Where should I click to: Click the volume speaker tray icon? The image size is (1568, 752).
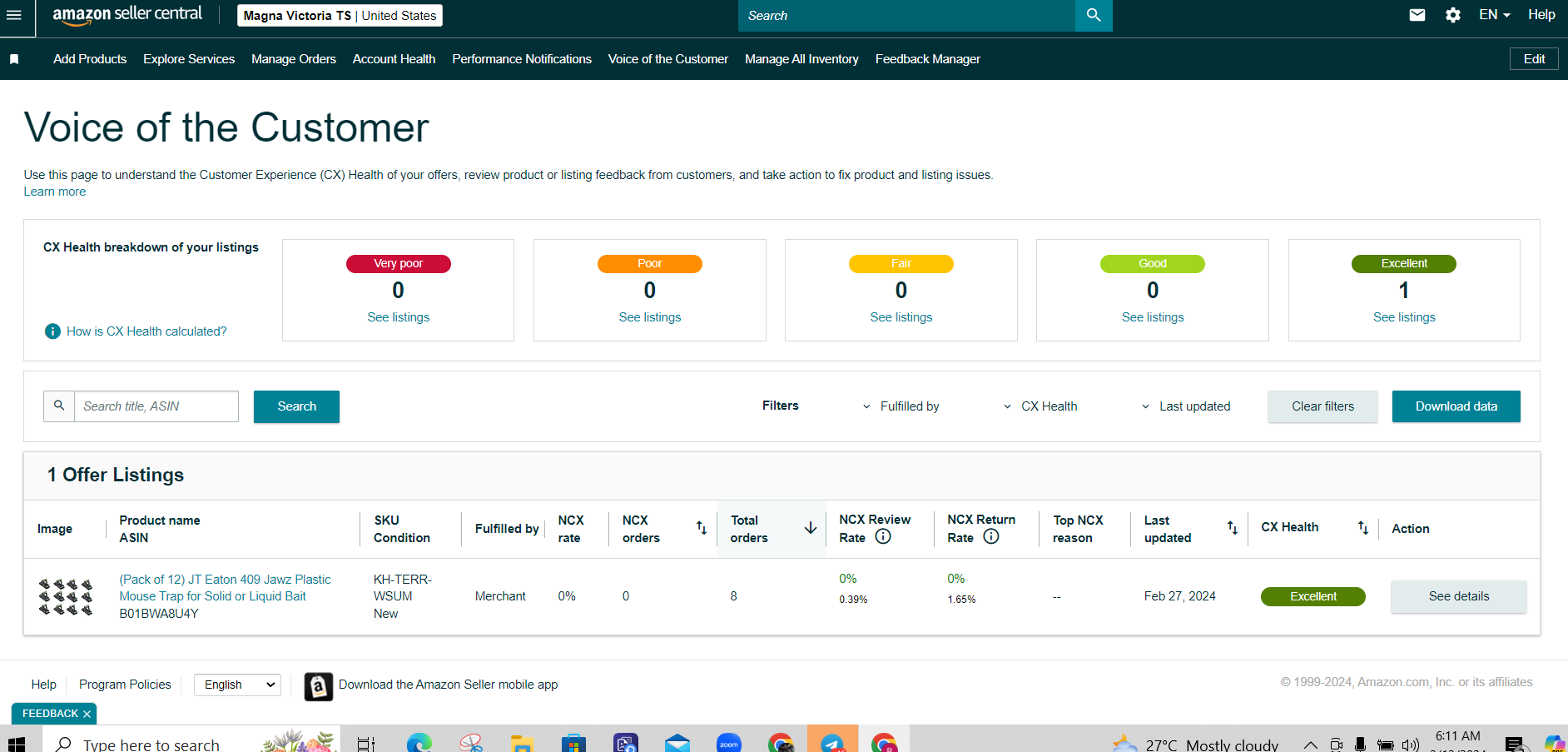coord(1410,745)
